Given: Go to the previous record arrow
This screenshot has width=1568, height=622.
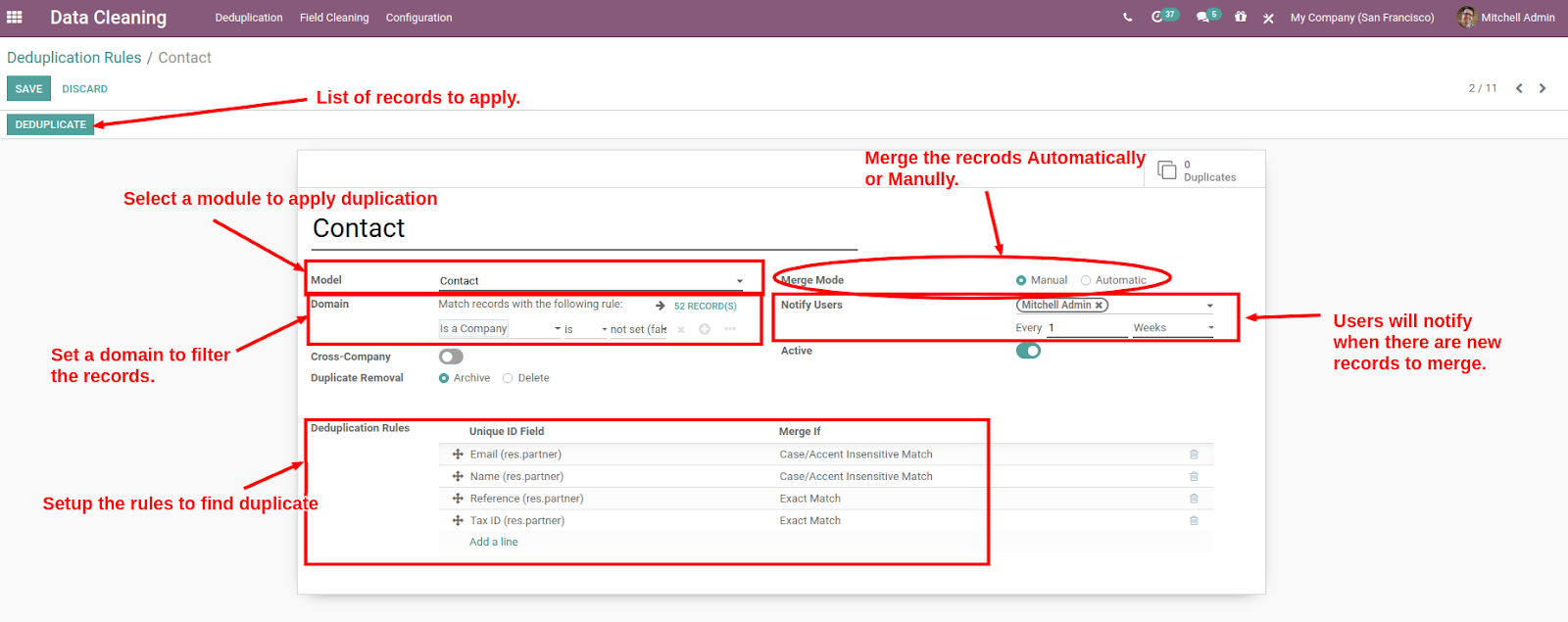Looking at the screenshot, I should point(1519,88).
